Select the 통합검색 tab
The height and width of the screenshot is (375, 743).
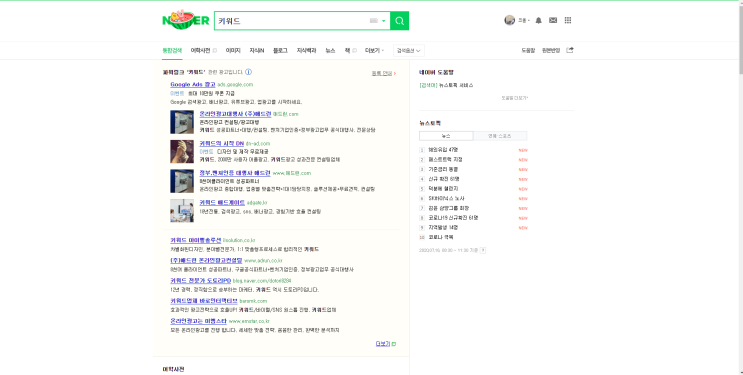(172, 50)
